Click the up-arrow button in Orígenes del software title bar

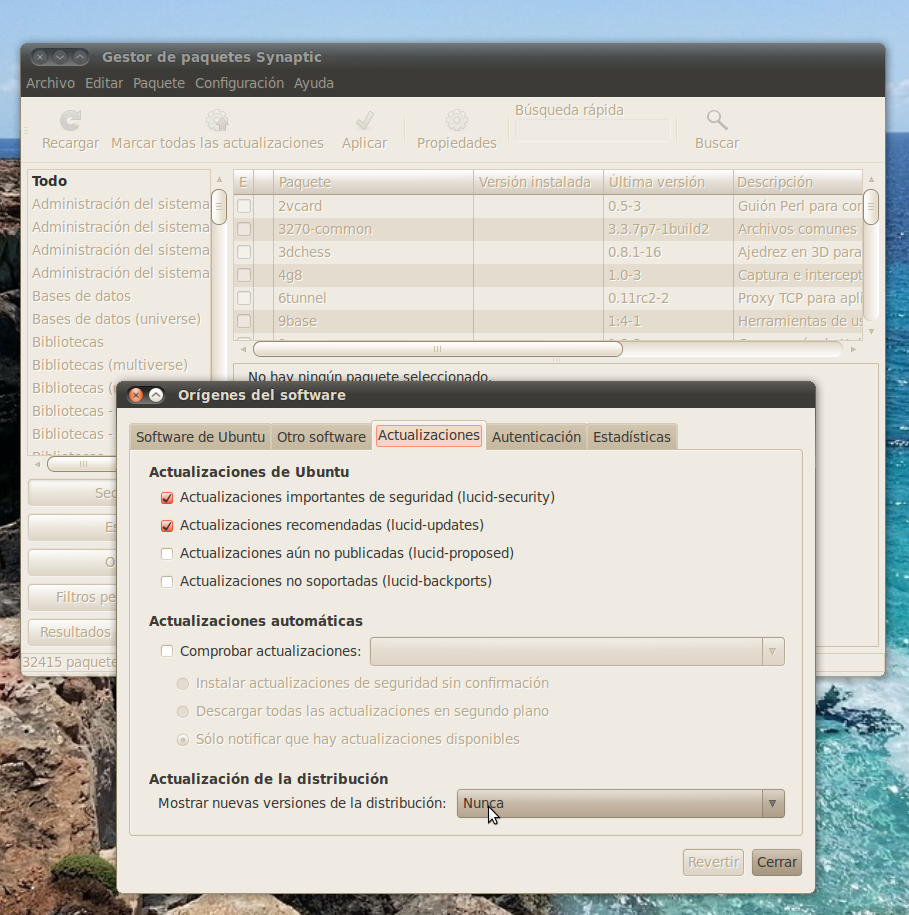point(156,395)
